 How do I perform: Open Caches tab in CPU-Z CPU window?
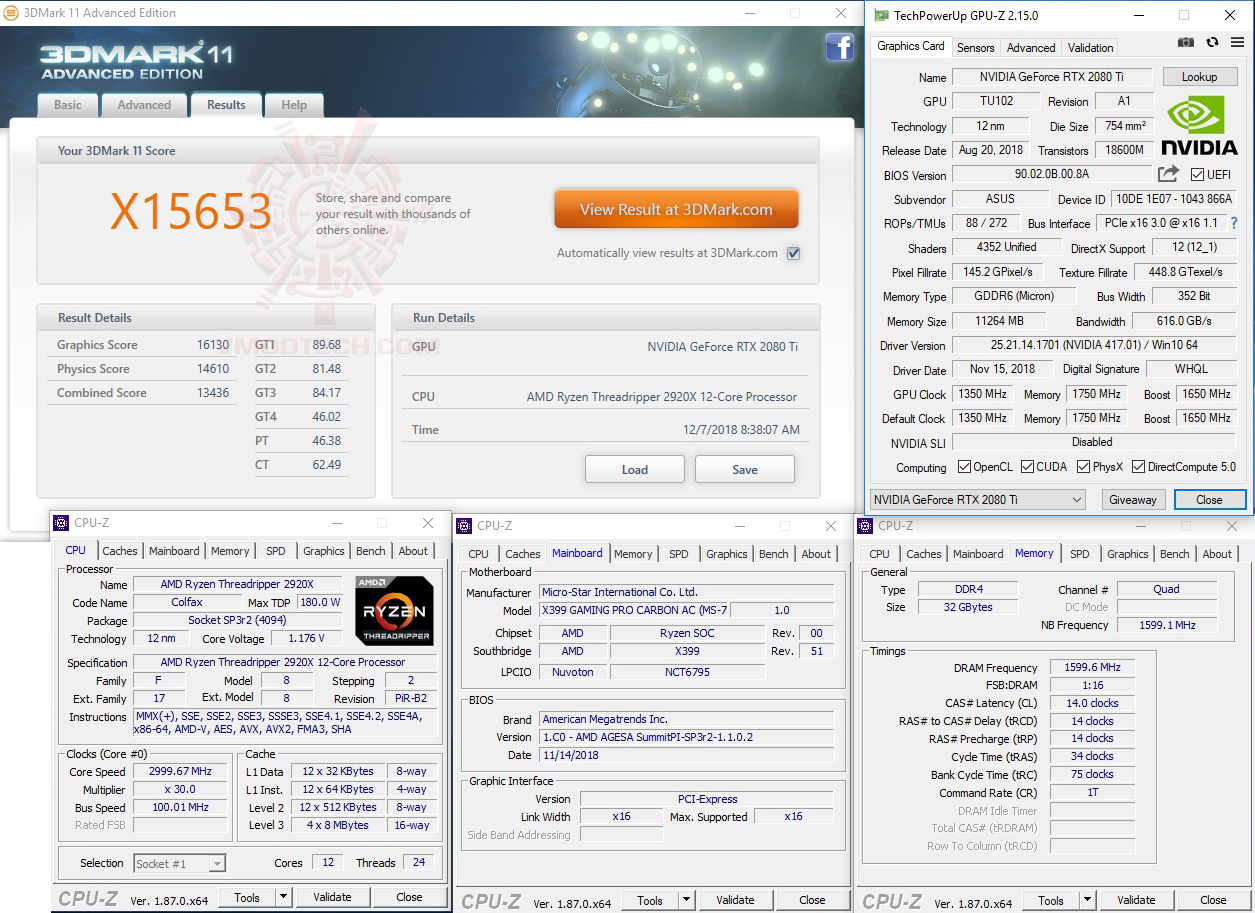tap(120, 551)
